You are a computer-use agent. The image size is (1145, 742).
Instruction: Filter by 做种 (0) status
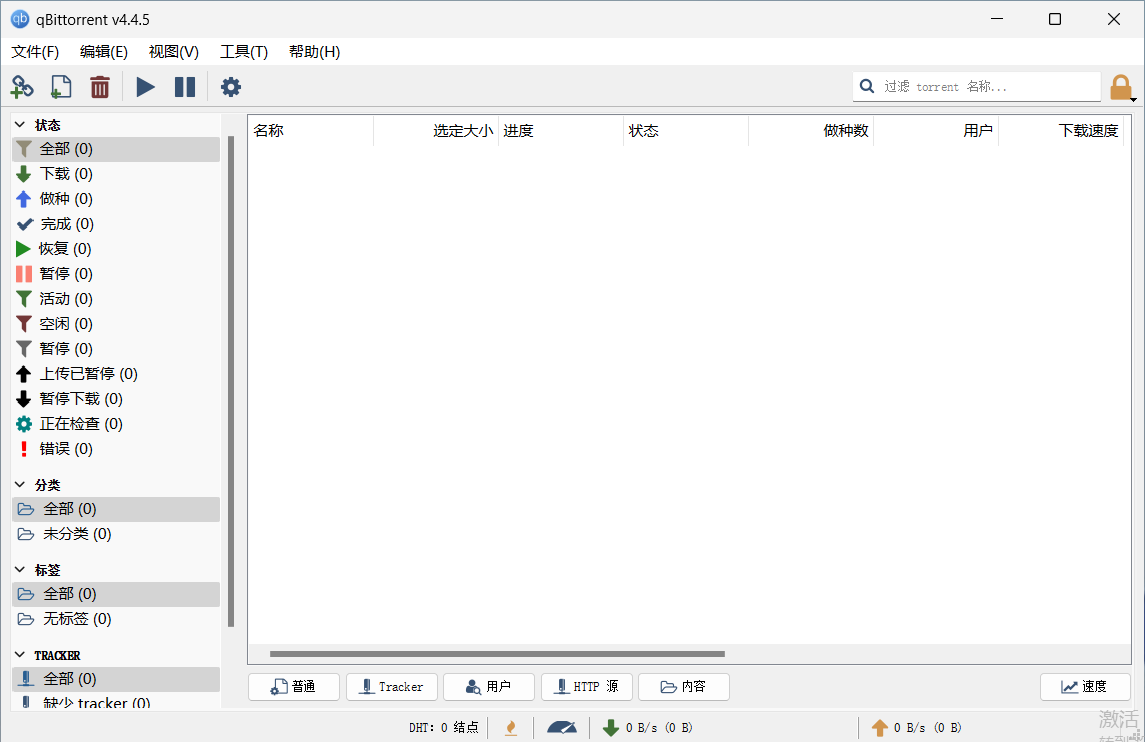116,199
